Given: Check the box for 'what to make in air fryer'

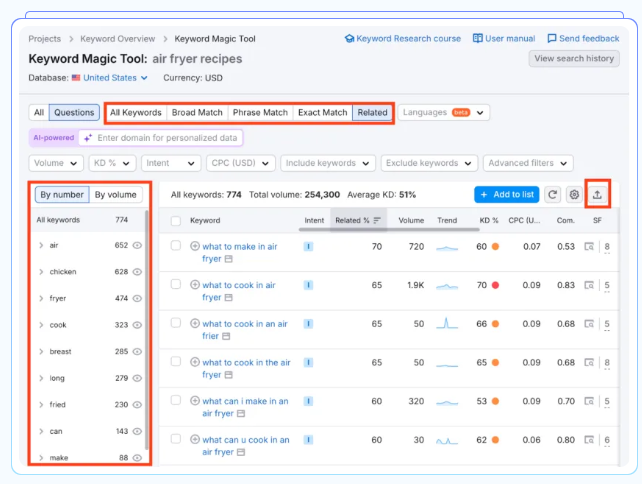Looking at the screenshot, I should (x=176, y=245).
